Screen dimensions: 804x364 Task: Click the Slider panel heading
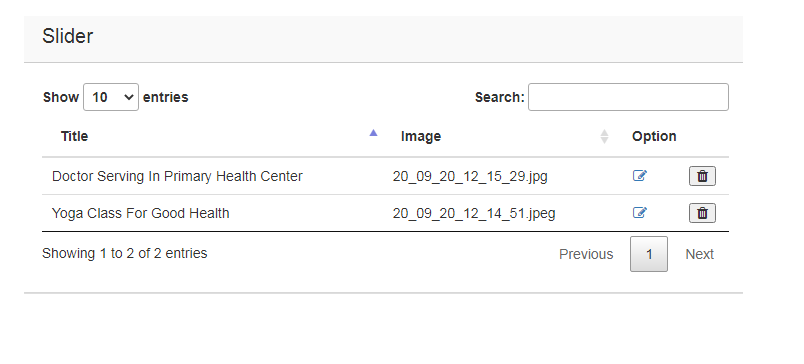click(x=68, y=36)
